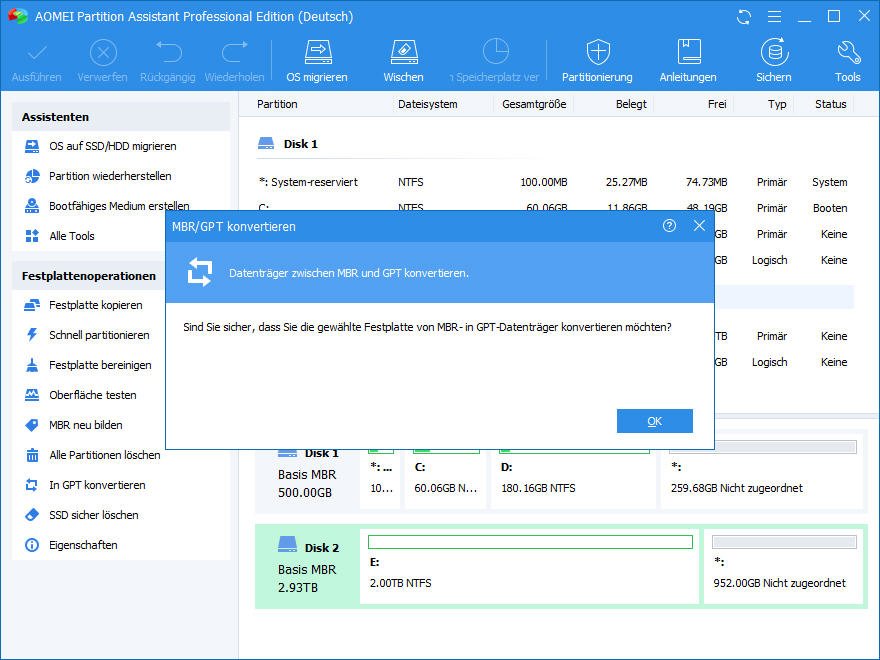Select Disk 2 Basis MBR 2.93TB
880x660 pixels.
click(x=308, y=566)
